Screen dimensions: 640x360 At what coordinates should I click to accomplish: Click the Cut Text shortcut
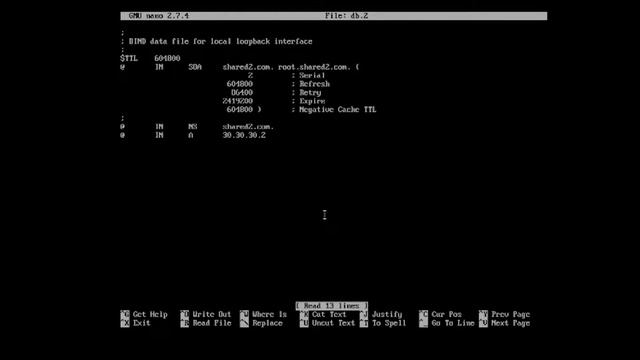pyautogui.click(x=329, y=314)
